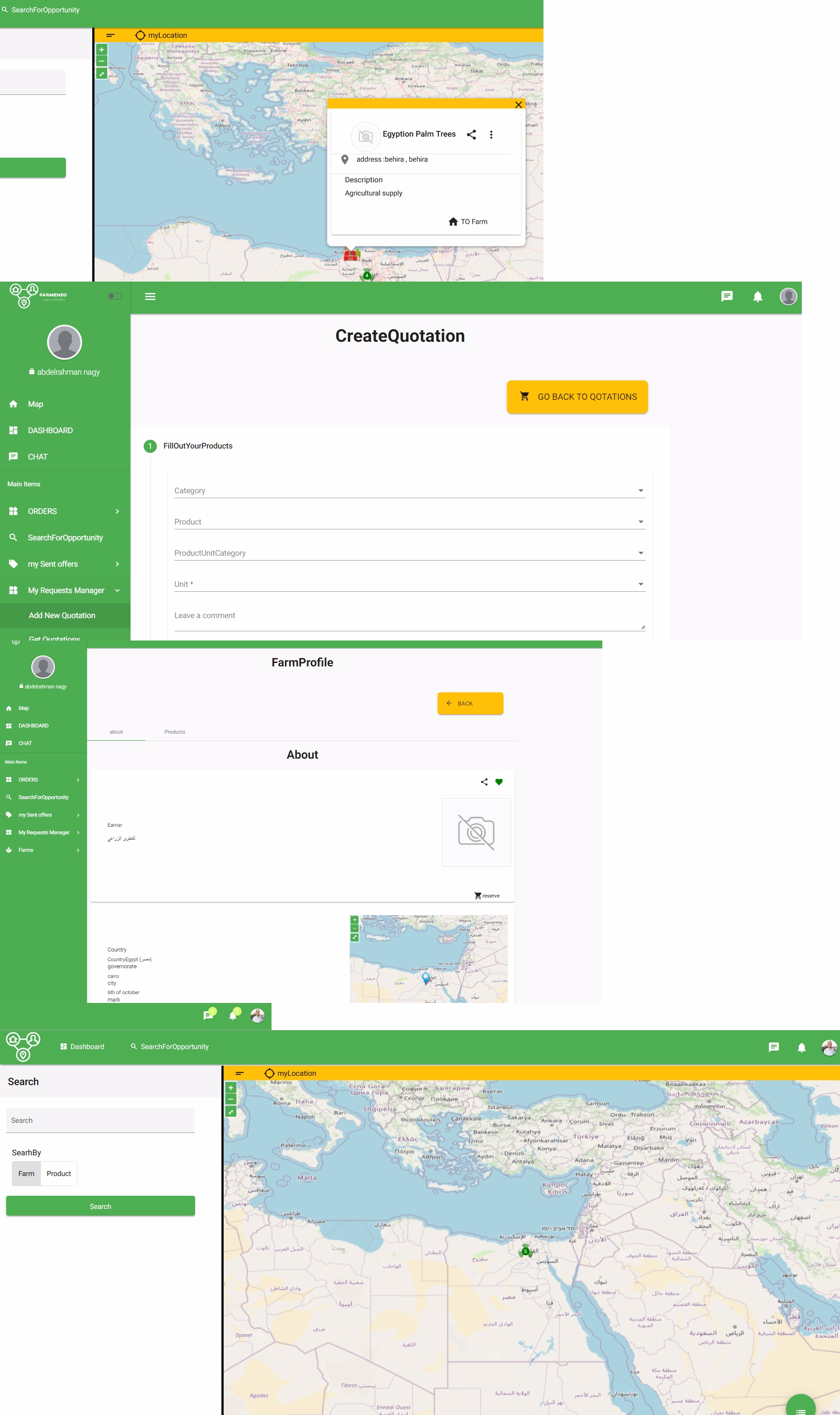Click the Search text input field
The image size is (840, 1415).
[x=100, y=1120]
